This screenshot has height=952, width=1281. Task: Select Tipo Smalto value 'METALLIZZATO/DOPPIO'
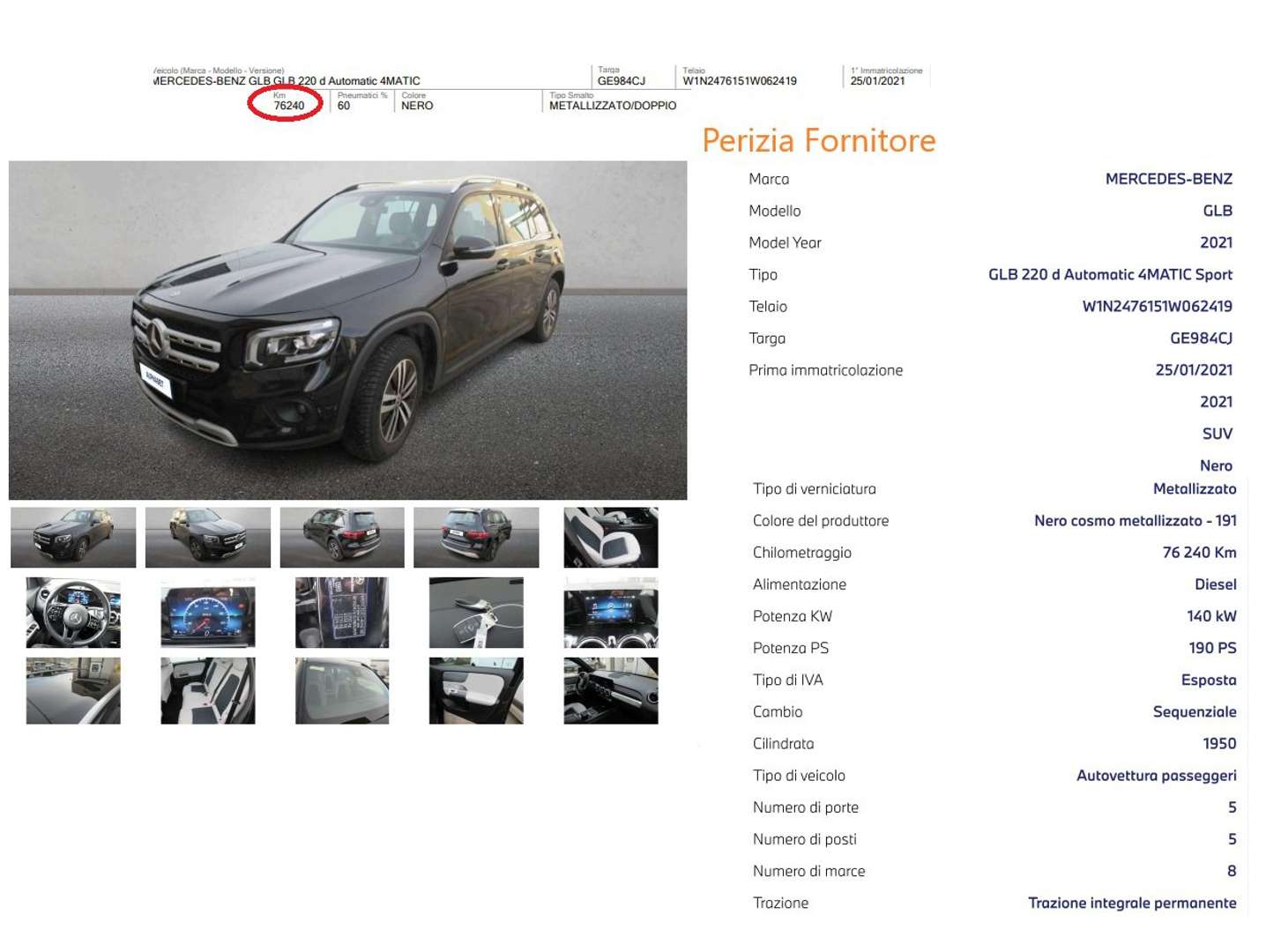click(x=613, y=106)
